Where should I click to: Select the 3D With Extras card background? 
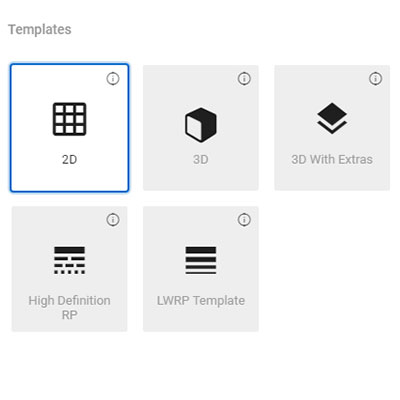point(332,128)
